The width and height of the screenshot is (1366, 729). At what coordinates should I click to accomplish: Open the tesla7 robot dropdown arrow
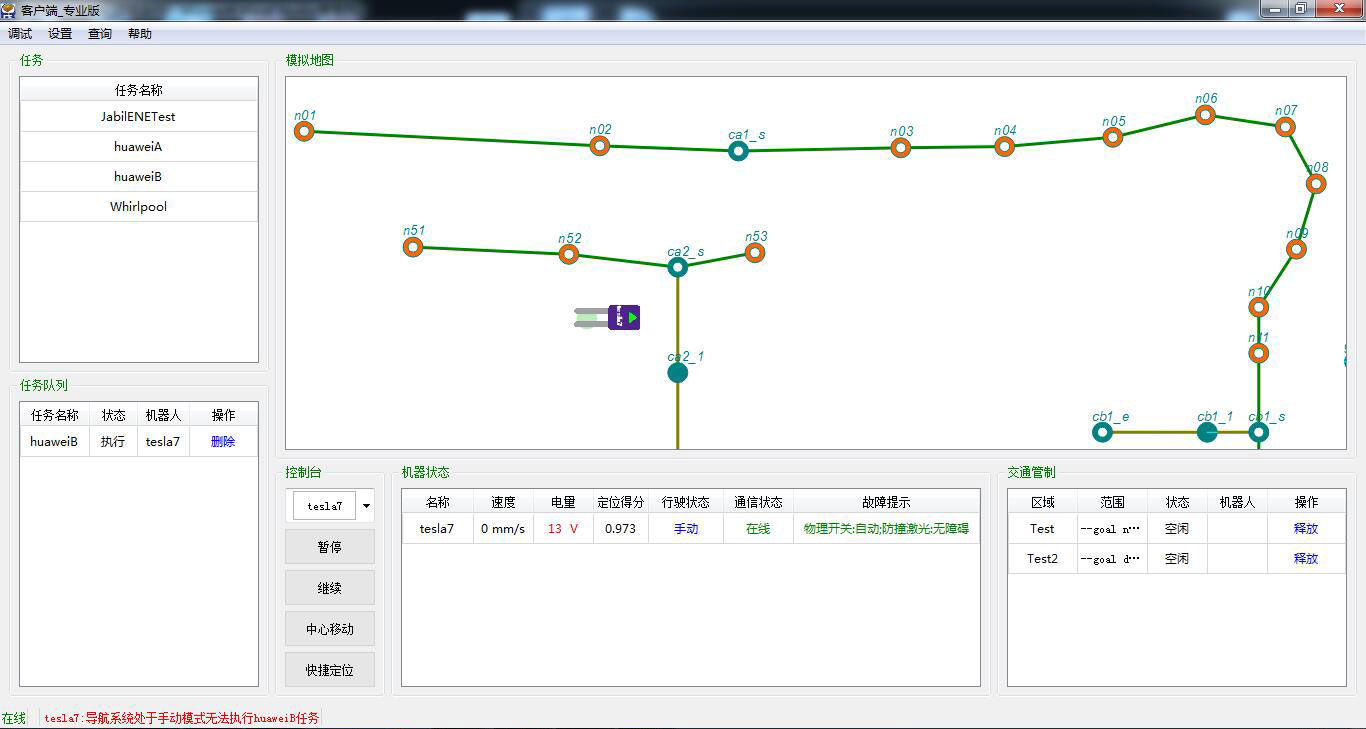[366, 506]
